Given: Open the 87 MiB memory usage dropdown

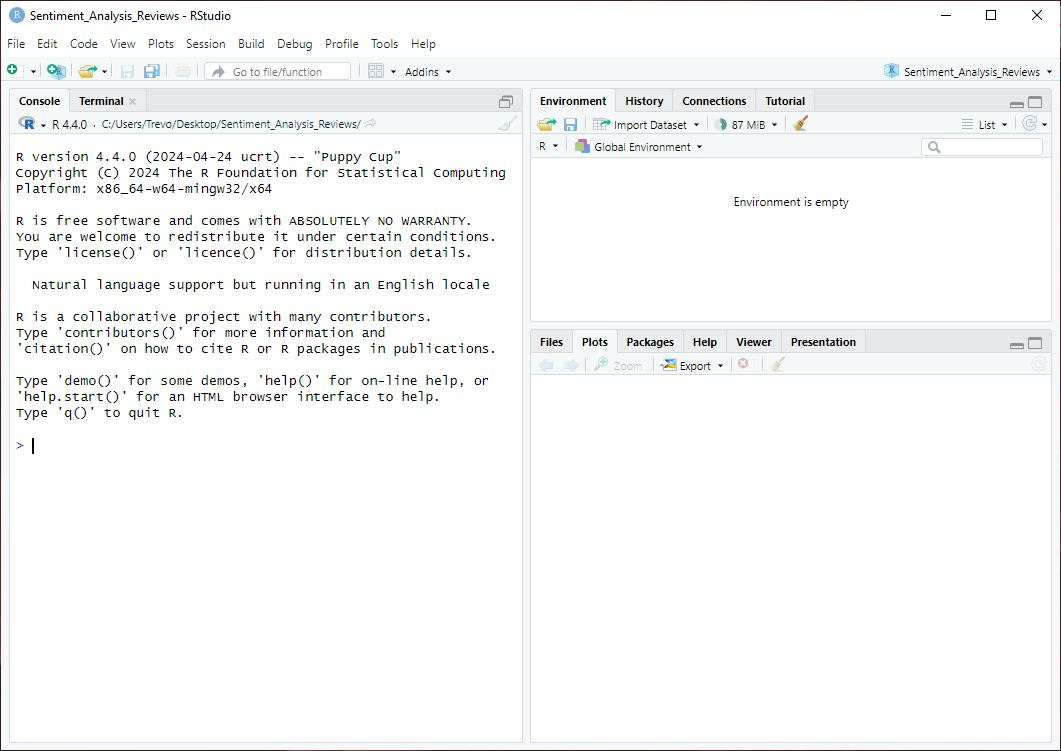Looking at the screenshot, I should click(x=746, y=124).
